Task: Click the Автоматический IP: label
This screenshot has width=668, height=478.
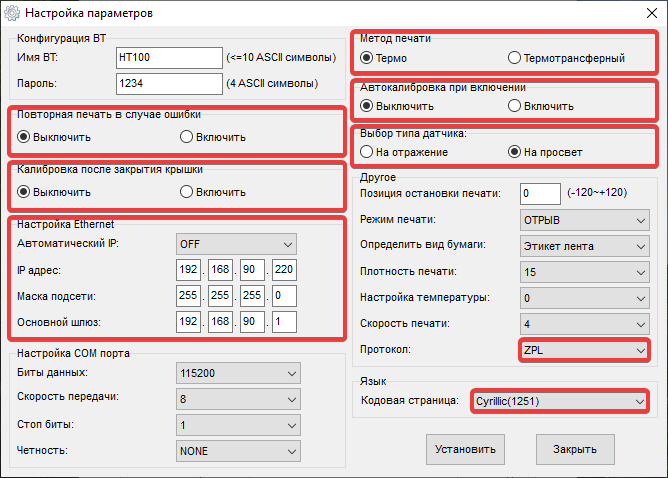Action: click(68, 243)
